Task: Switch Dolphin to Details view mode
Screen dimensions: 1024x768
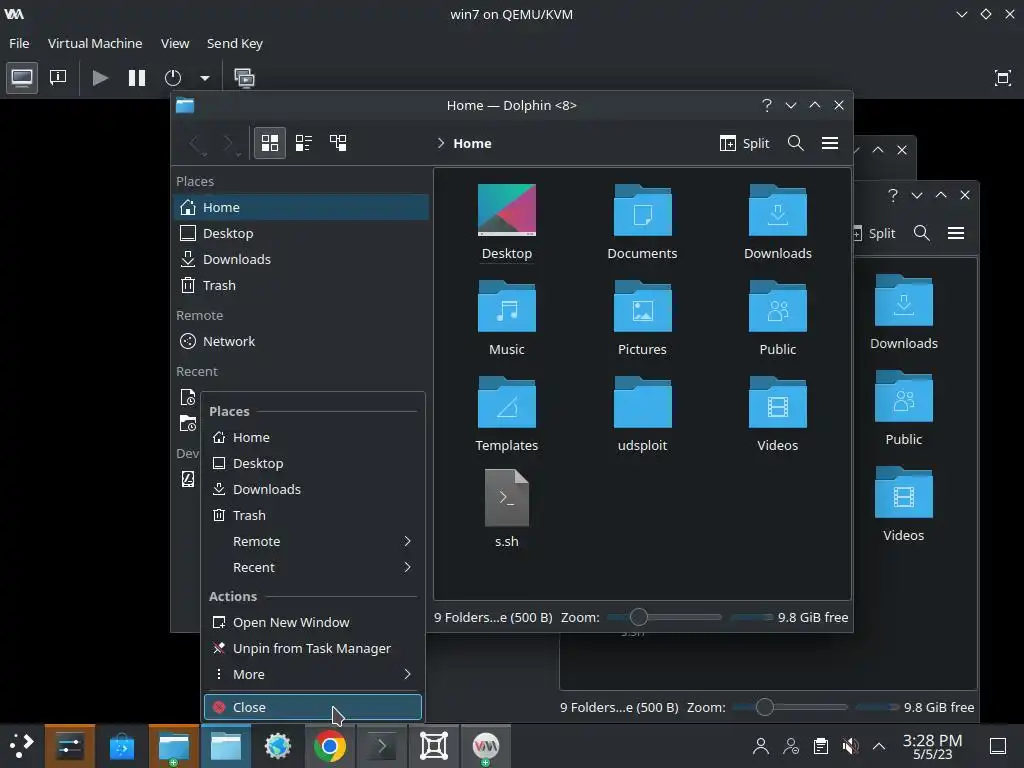Action: (x=338, y=143)
